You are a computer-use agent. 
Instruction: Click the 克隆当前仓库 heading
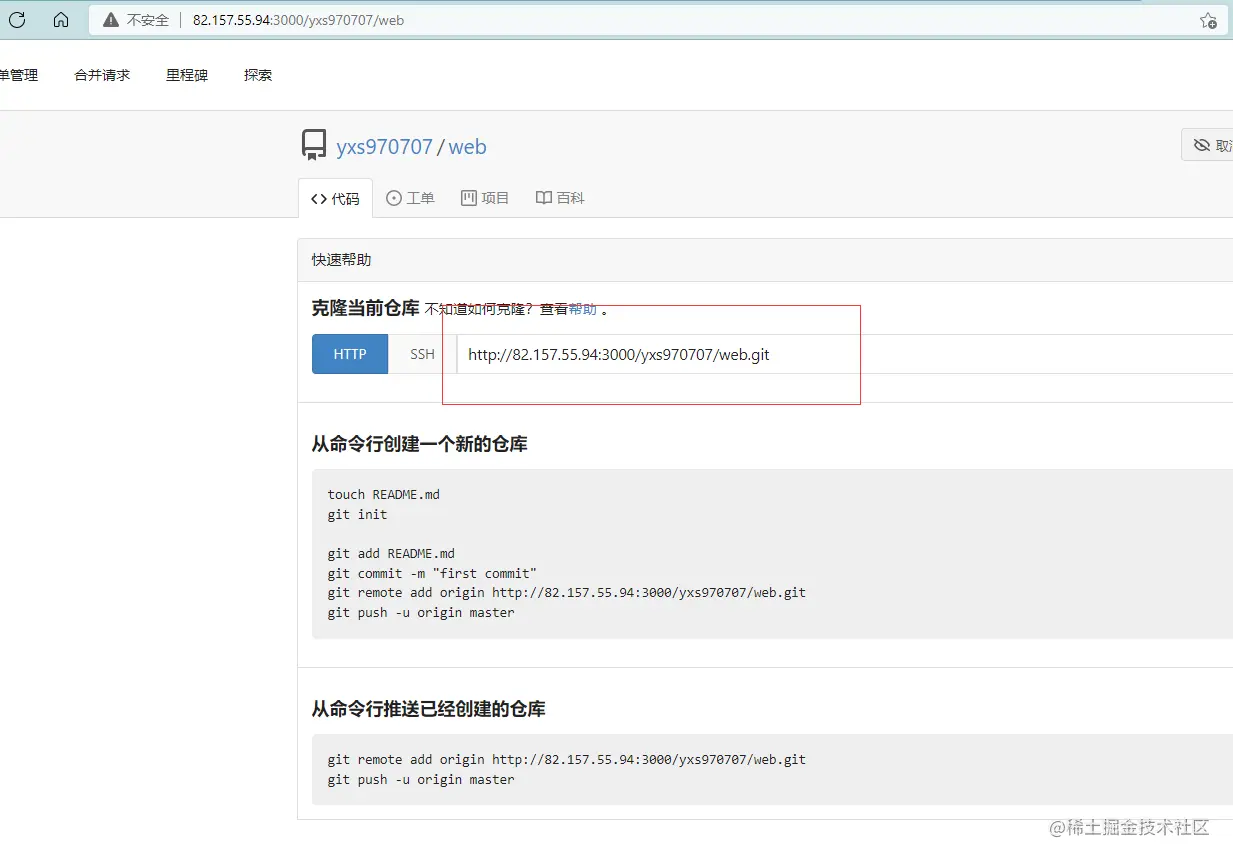(365, 308)
